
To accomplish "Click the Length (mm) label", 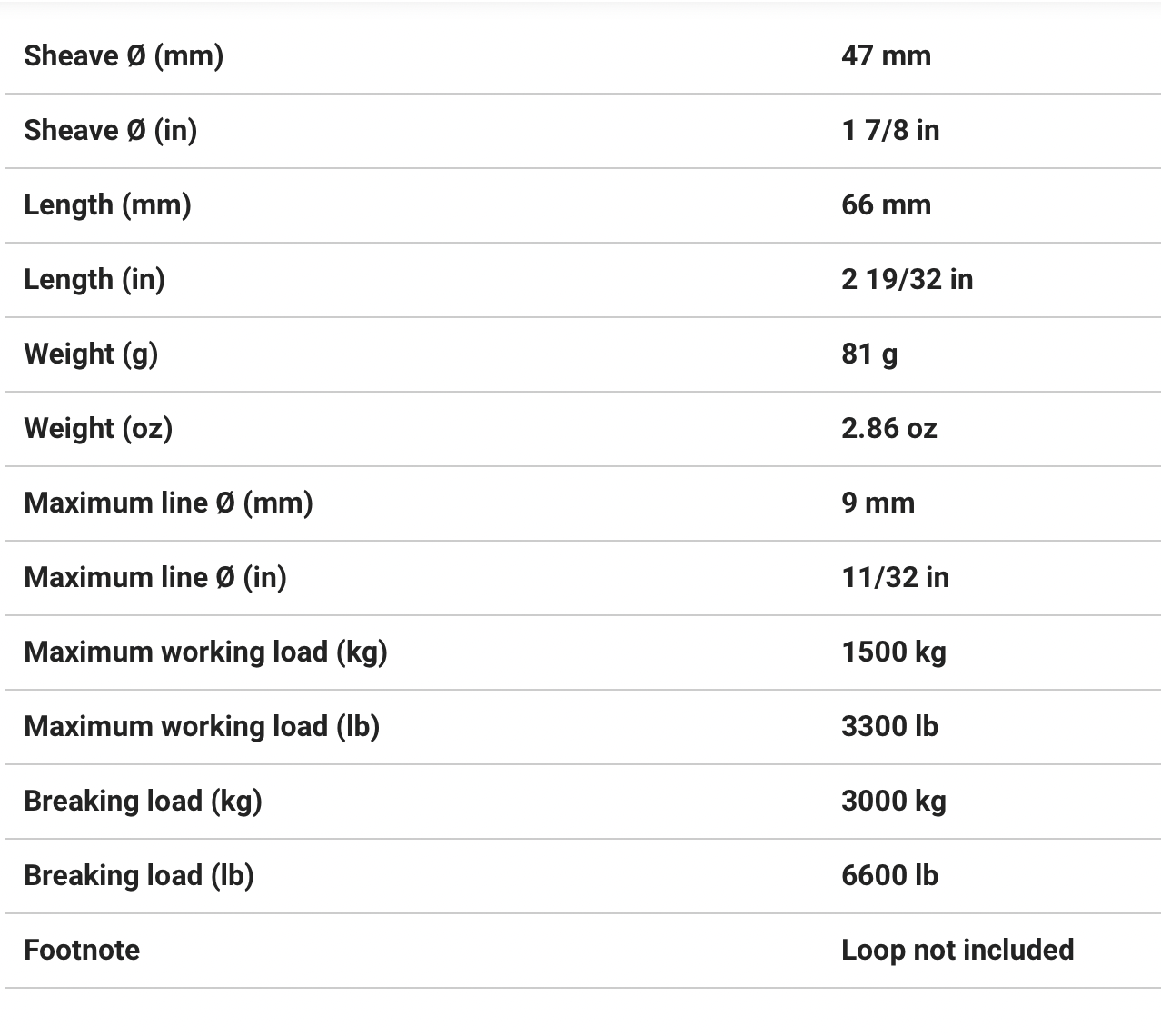I will click(x=107, y=204).
